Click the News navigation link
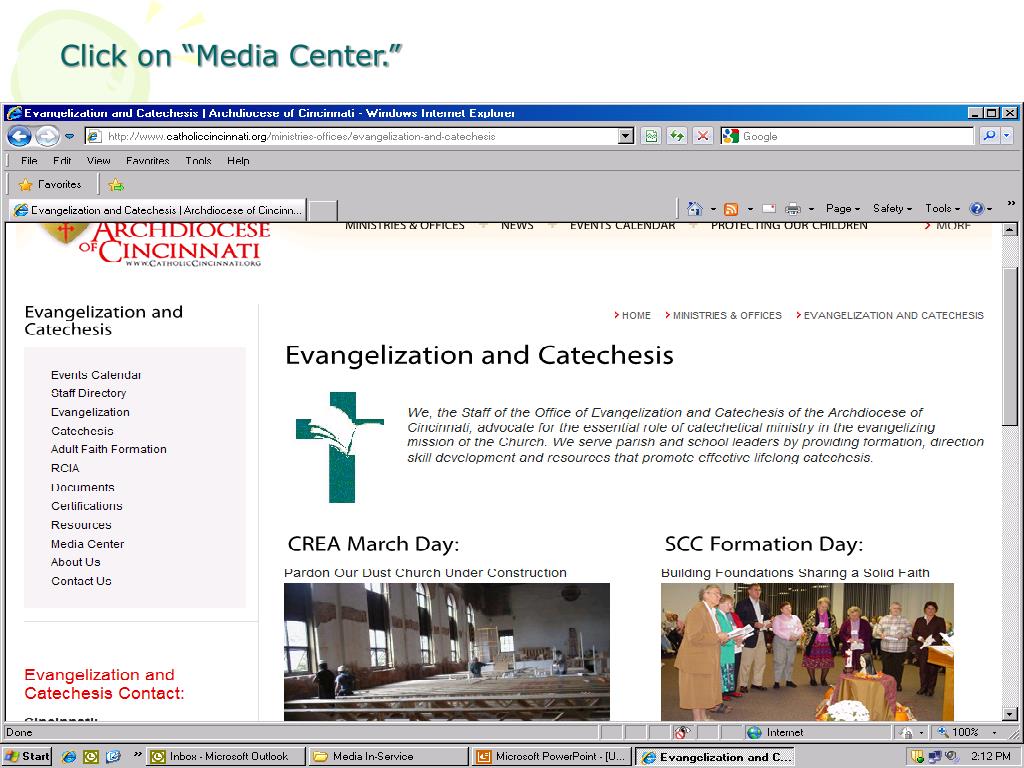The height and width of the screenshot is (768, 1024). click(517, 226)
